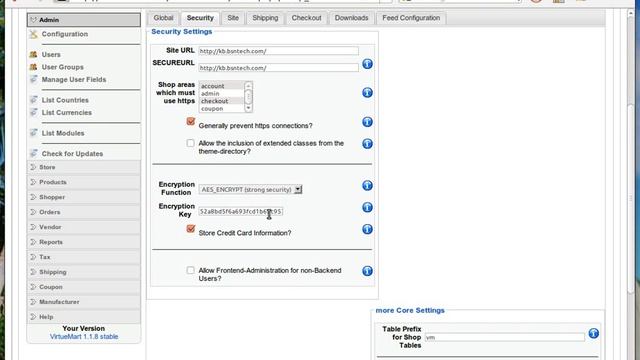Click the Manage User Fields icon
This screenshot has height=360, width=640.
33,79
